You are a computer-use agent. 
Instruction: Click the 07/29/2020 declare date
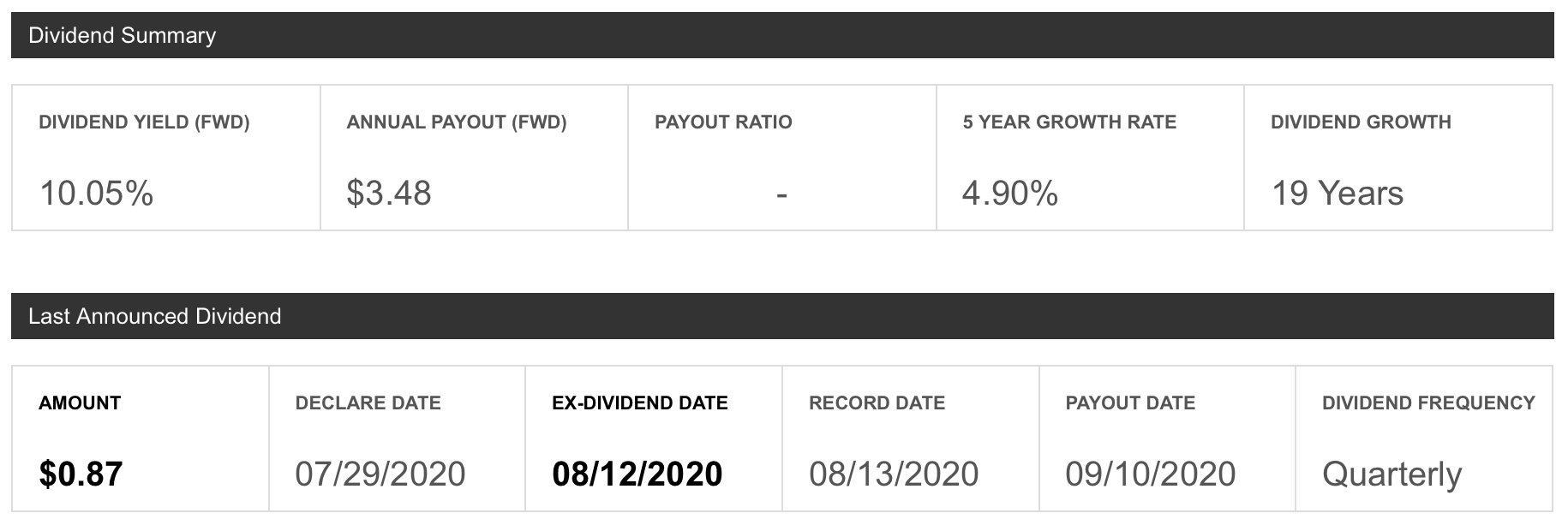pos(380,474)
